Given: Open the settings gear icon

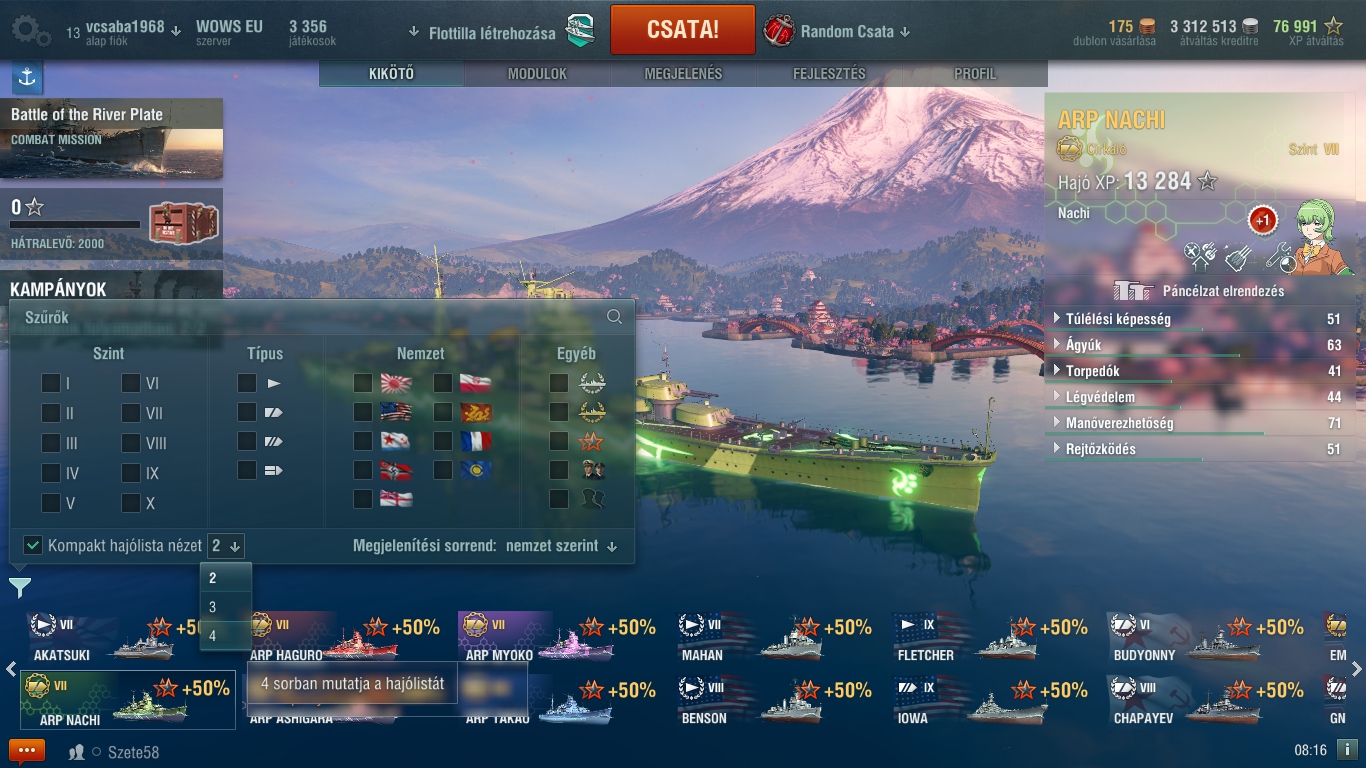Looking at the screenshot, I should click(x=31, y=30).
